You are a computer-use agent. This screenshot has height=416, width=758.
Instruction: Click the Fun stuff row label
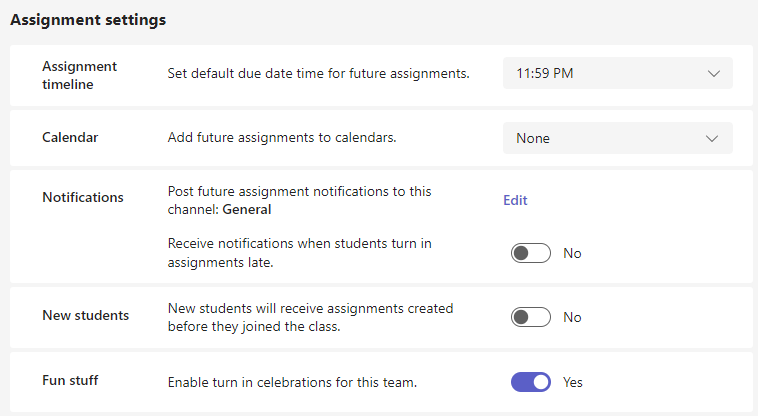click(70, 380)
